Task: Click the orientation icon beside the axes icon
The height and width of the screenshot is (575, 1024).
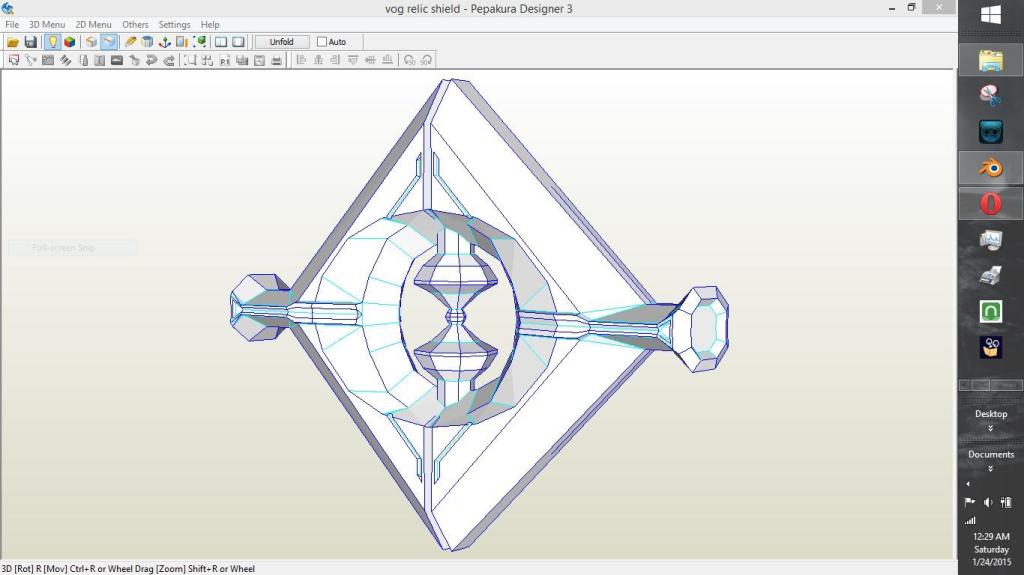Action: [182, 42]
